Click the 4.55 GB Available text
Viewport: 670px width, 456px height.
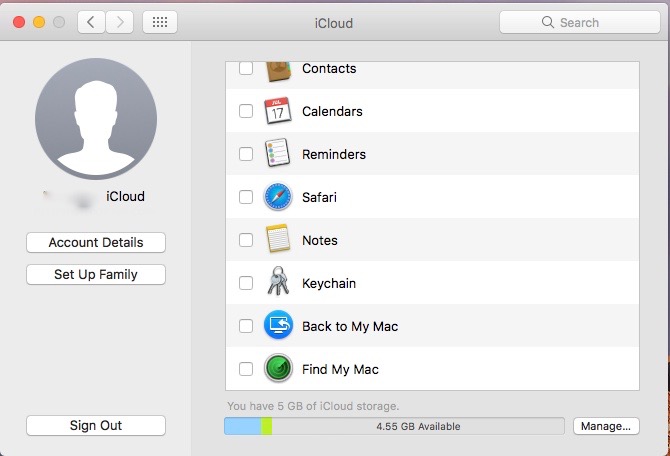(x=418, y=427)
